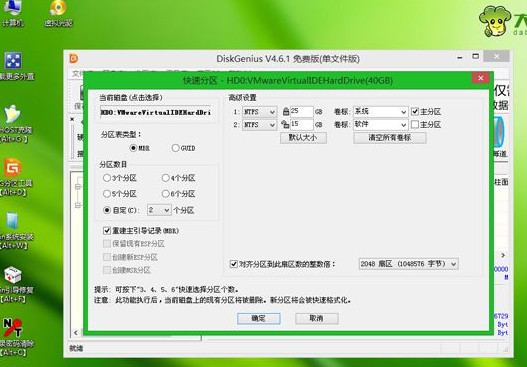Open the Win系统安装 (Alt+W) desktop icon
Image resolution: width=527 pixels, height=367 pixels.
point(14,230)
